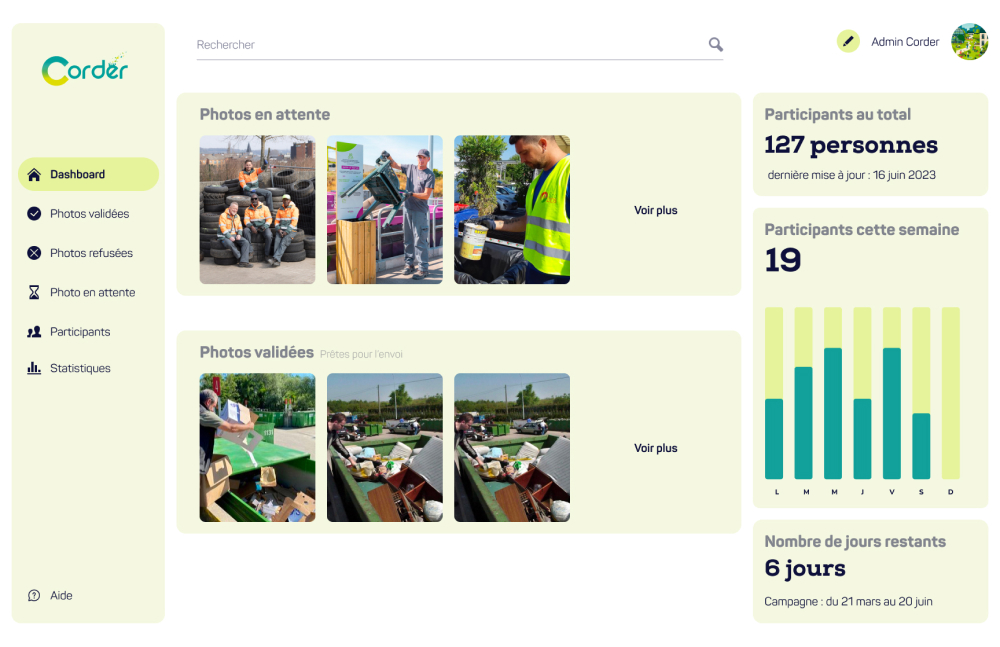Click the hourglass icon for Photo en attente

33,292
